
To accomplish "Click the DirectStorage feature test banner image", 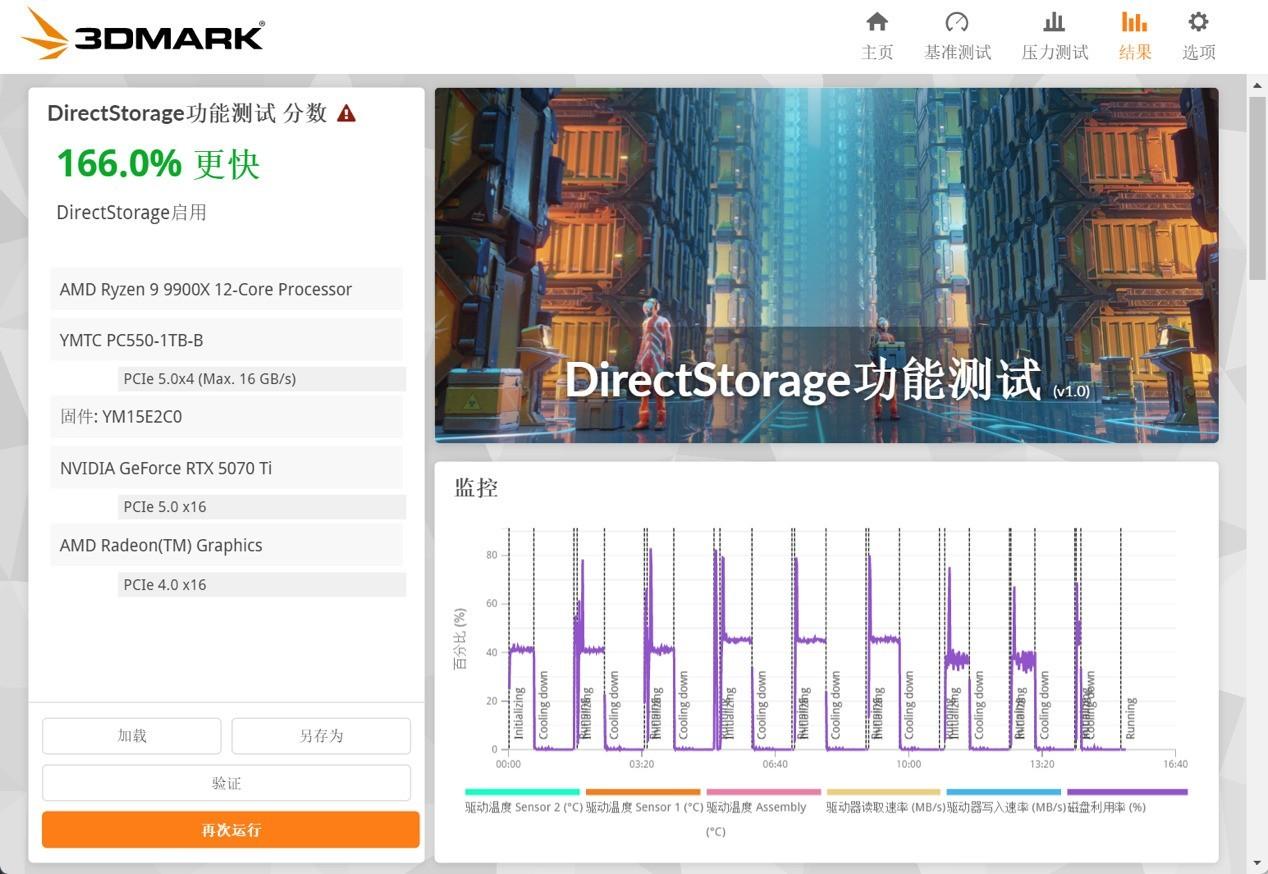I will pyautogui.click(x=826, y=265).
